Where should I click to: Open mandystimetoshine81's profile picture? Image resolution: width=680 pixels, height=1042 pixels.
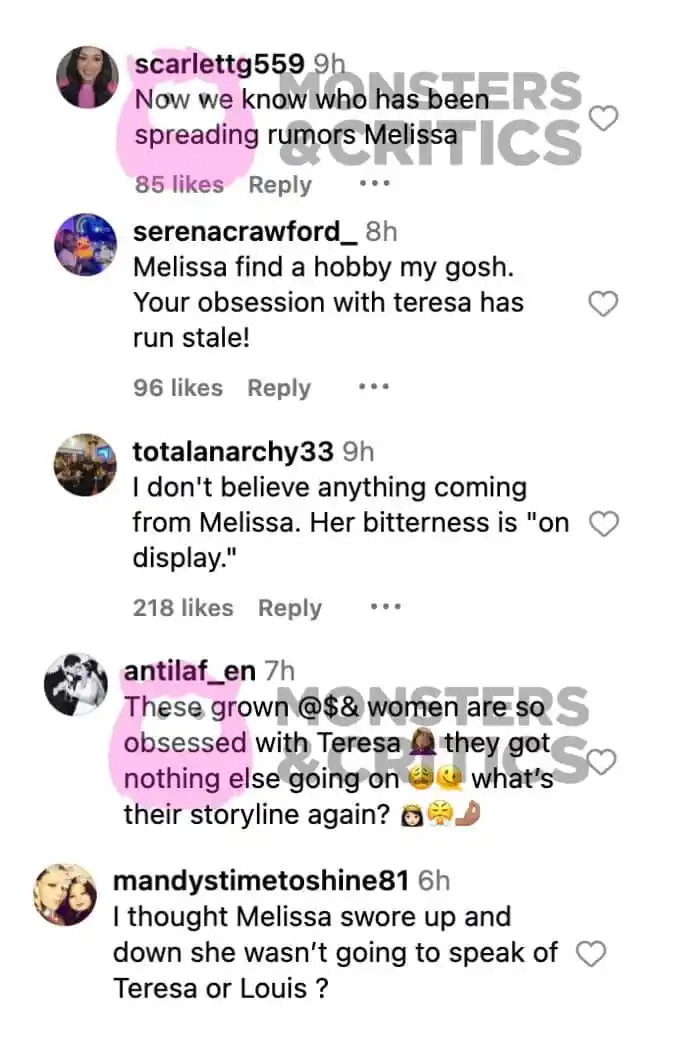(x=65, y=895)
